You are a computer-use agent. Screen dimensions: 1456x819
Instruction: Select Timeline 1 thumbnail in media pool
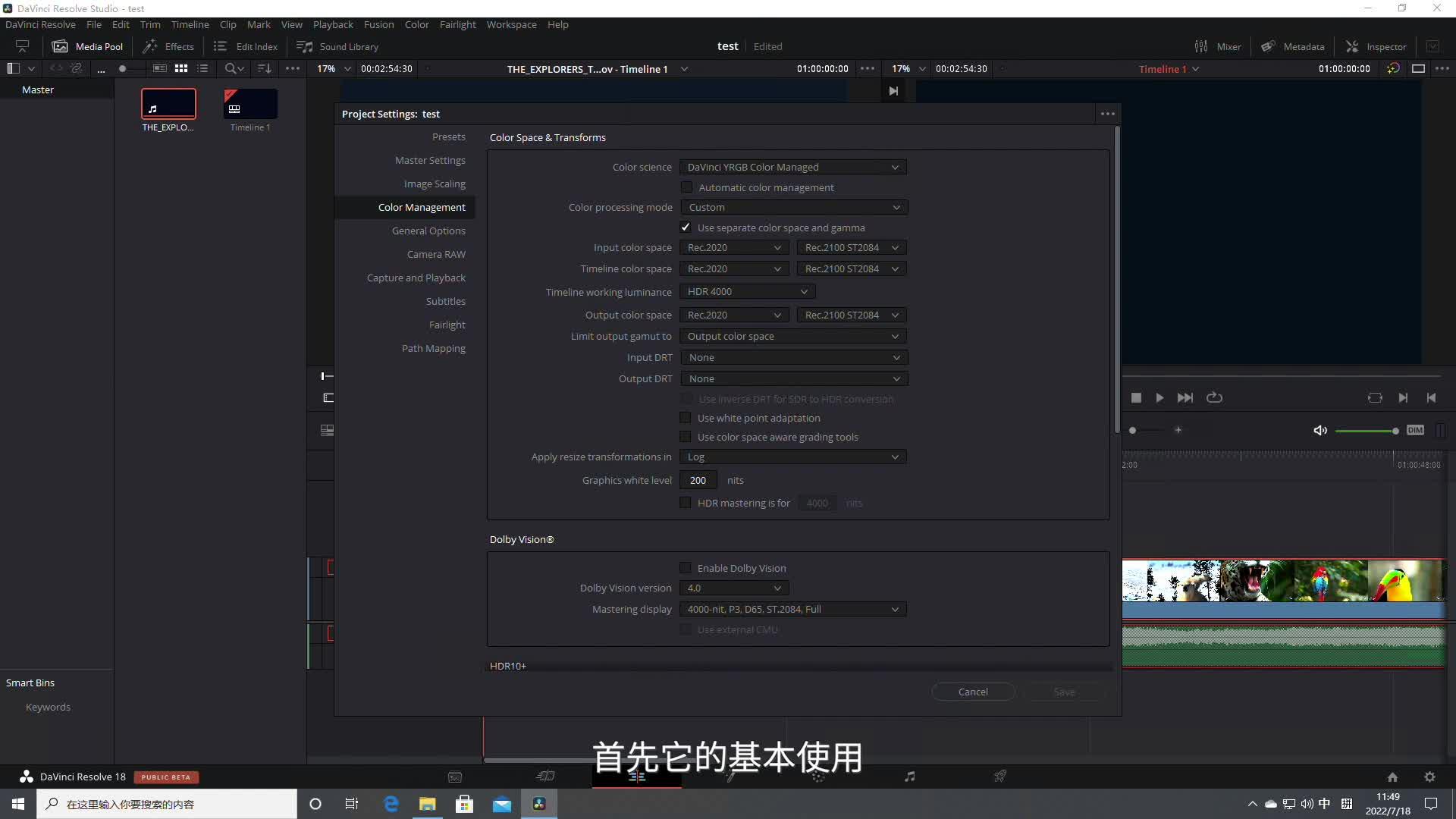(250, 104)
